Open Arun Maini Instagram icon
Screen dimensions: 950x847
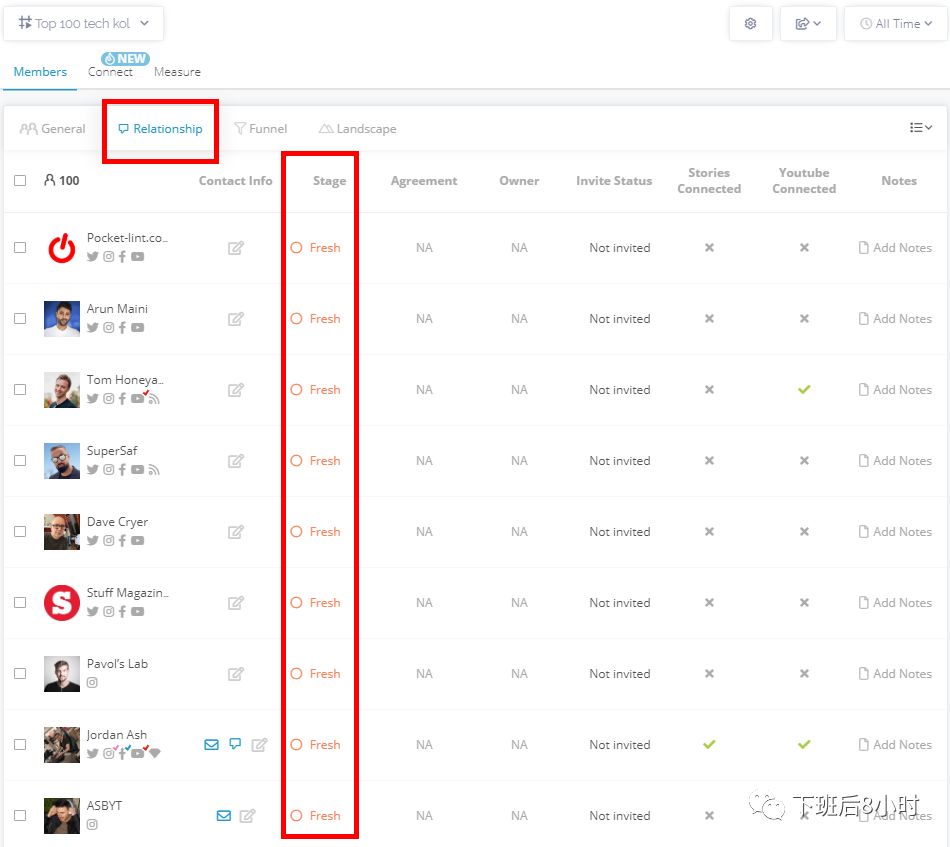[x=108, y=328]
